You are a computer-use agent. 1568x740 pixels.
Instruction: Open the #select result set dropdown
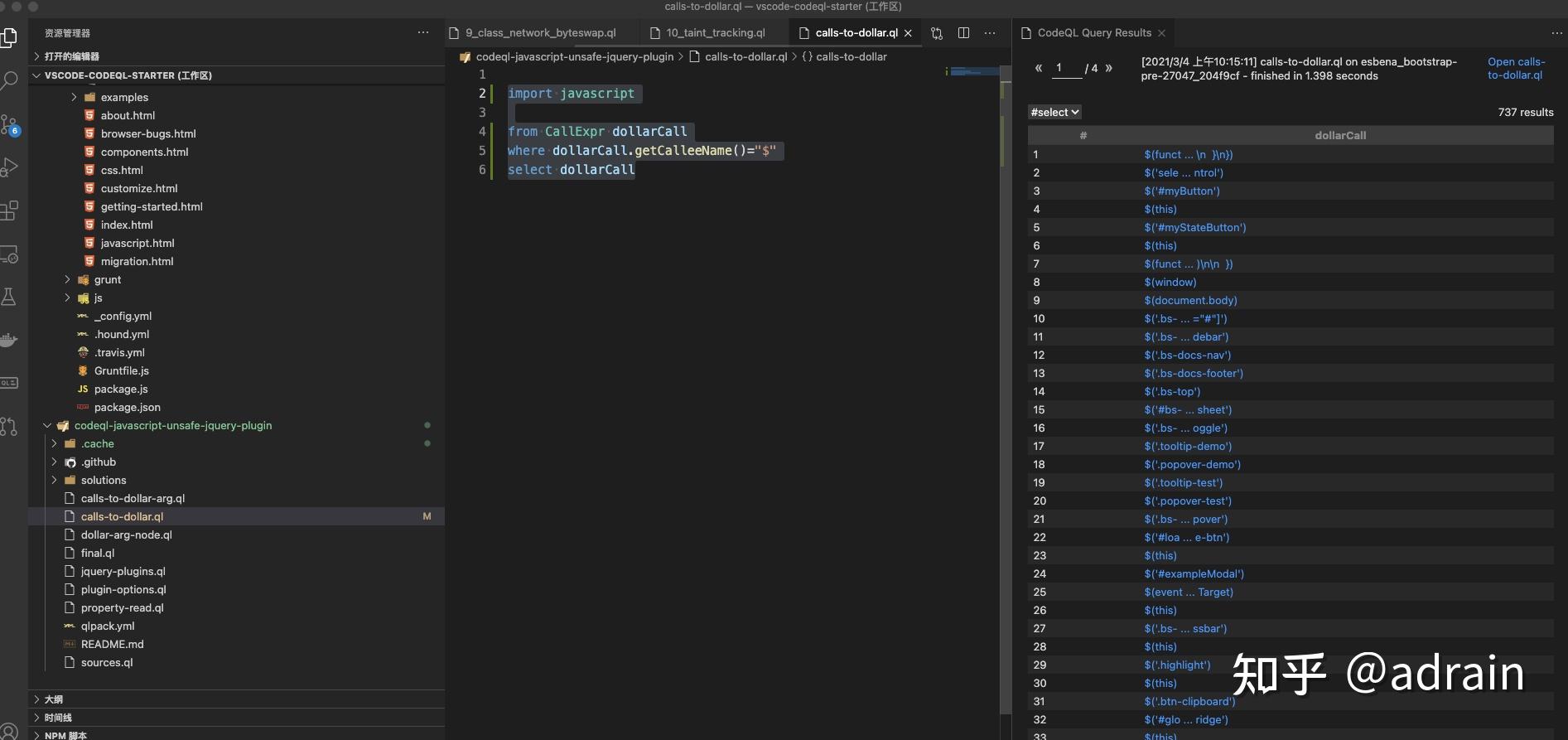1054,113
